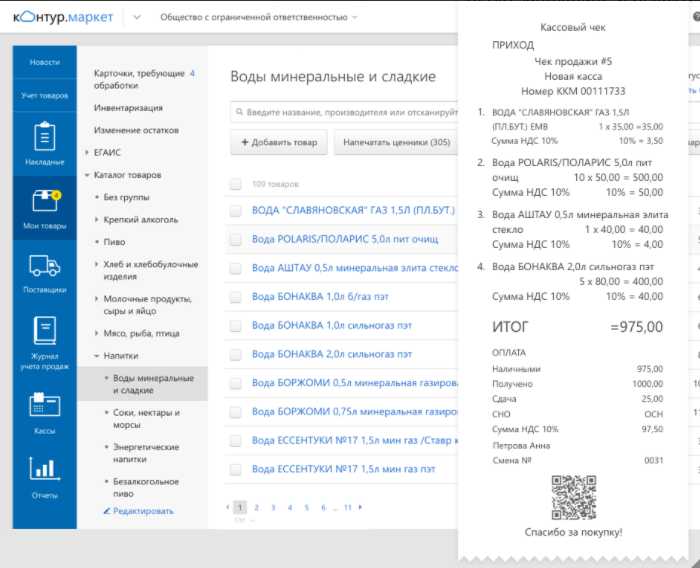Select the Без группы category
The height and width of the screenshot is (568, 700).
click(x=126, y=197)
